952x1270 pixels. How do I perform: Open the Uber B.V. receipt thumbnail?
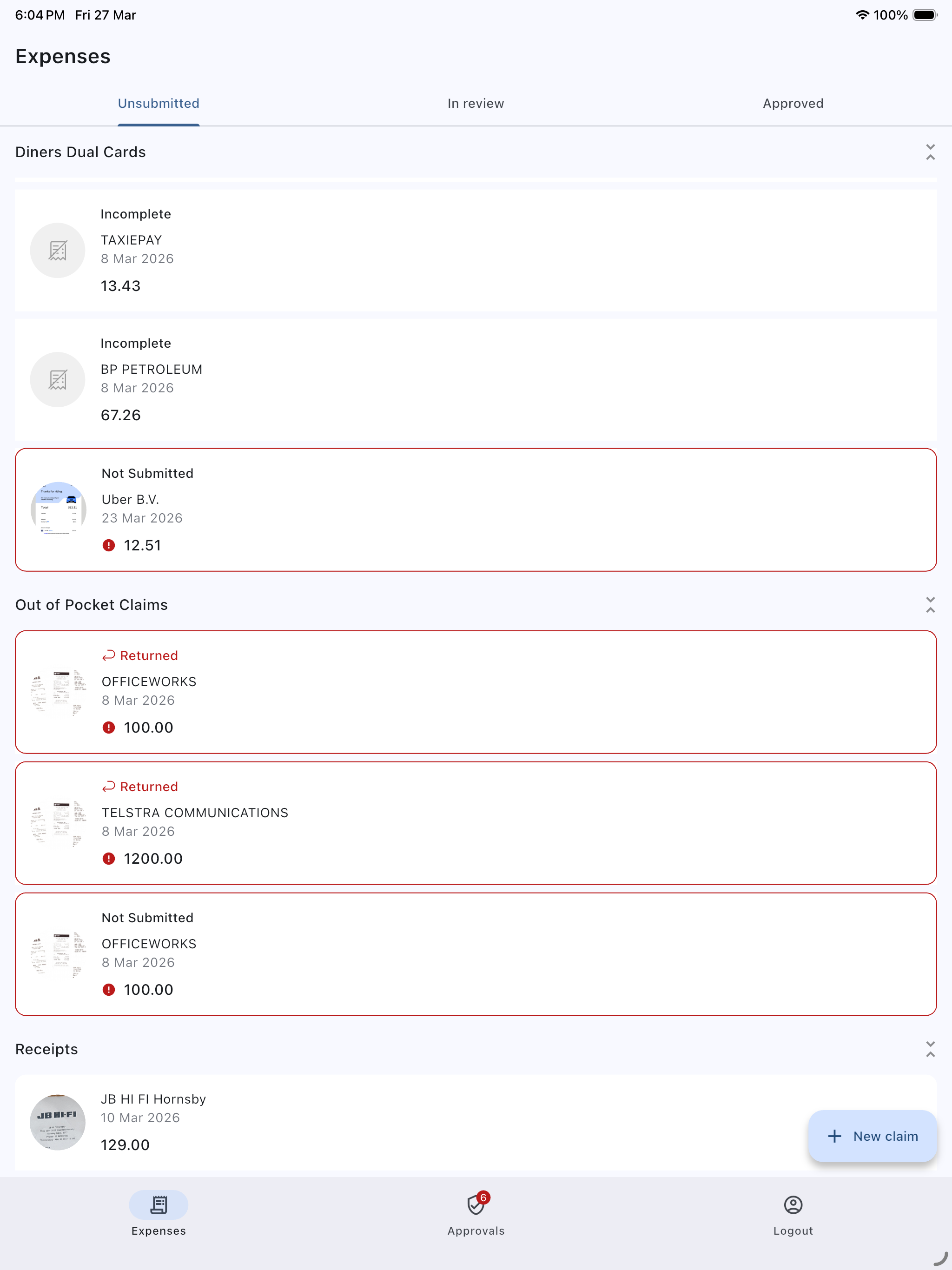coord(58,510)
